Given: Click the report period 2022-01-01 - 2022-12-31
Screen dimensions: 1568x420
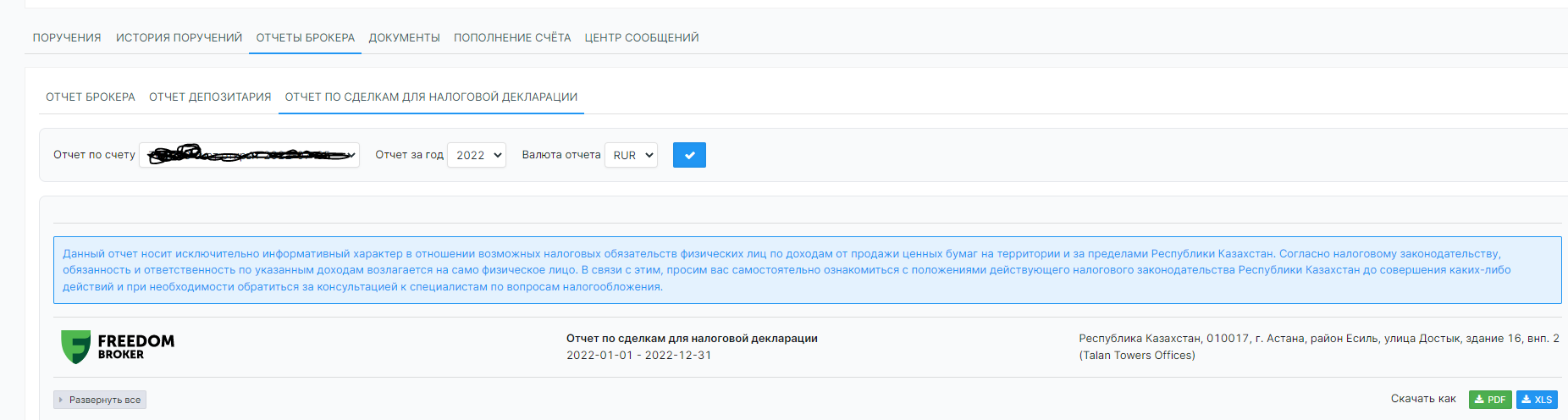Looking at the screenshot, I should [639, 356].
